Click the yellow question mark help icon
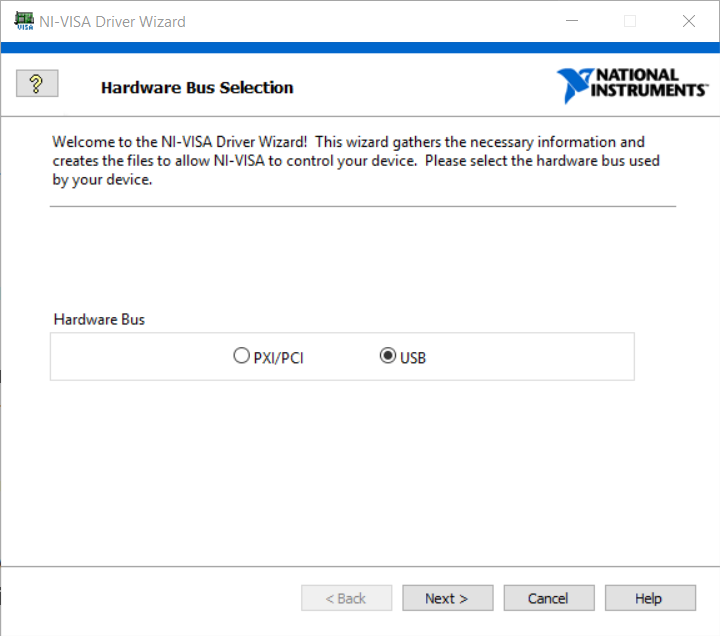Viewport: 720px width, 636px height. coord(37,84)
